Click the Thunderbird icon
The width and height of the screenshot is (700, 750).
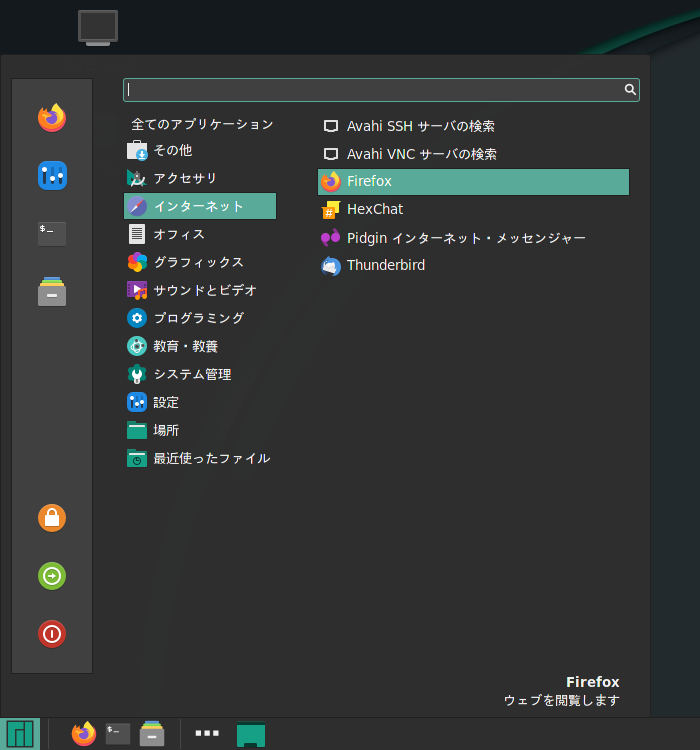pos(331,266)
